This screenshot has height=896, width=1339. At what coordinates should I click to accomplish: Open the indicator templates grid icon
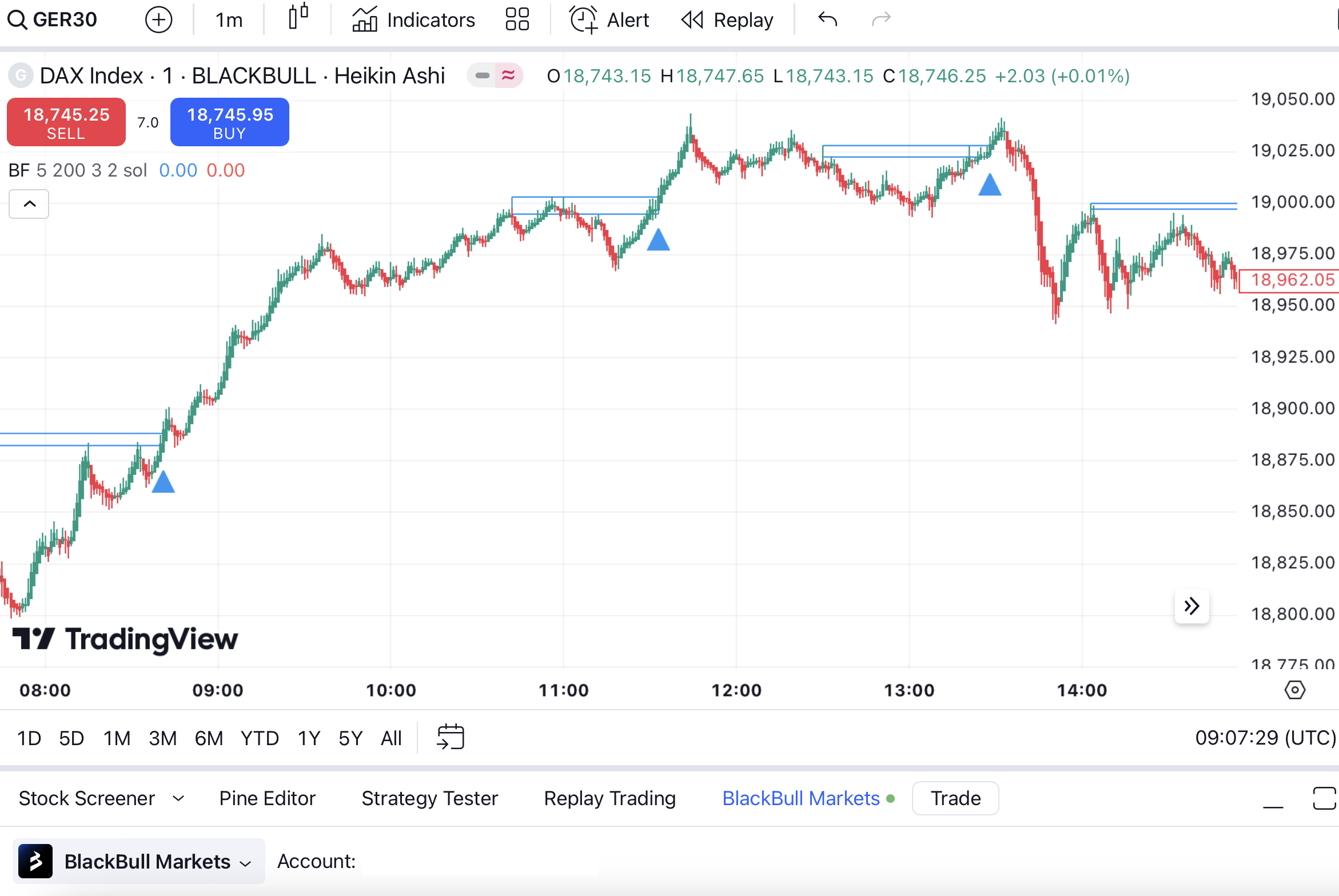[517, 19]
